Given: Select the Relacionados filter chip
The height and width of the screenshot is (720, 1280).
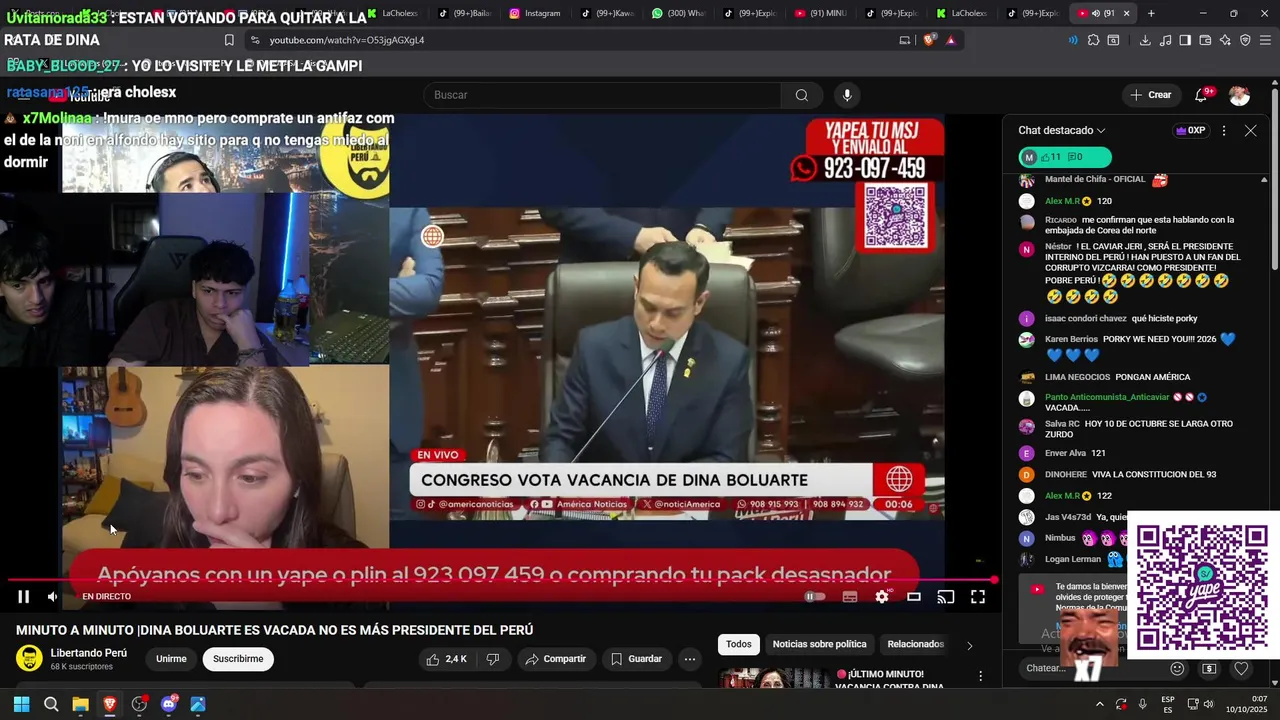Looking at the screenshot, I should pyautogui.click(x=915, y=644).
